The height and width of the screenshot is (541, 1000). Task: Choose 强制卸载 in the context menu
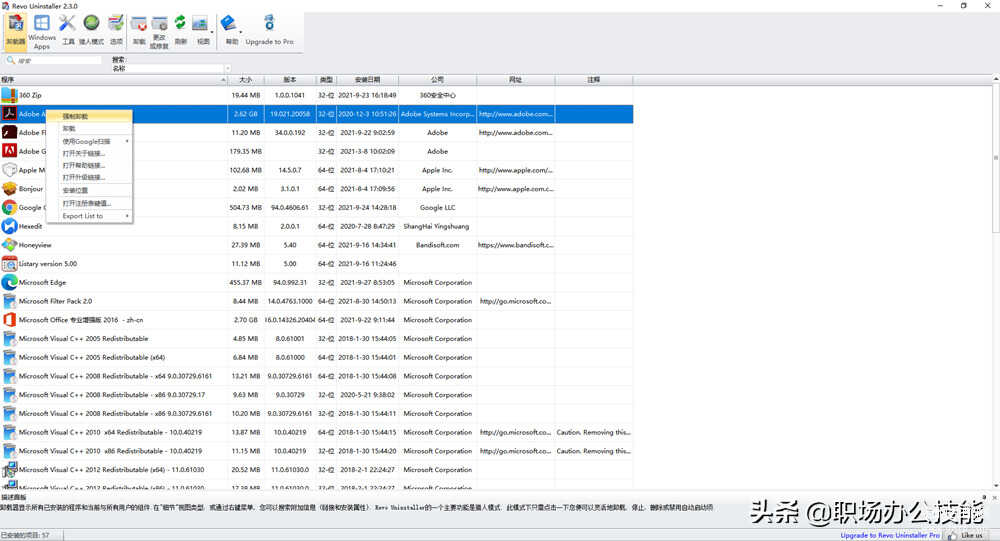[x=76, y=116]
